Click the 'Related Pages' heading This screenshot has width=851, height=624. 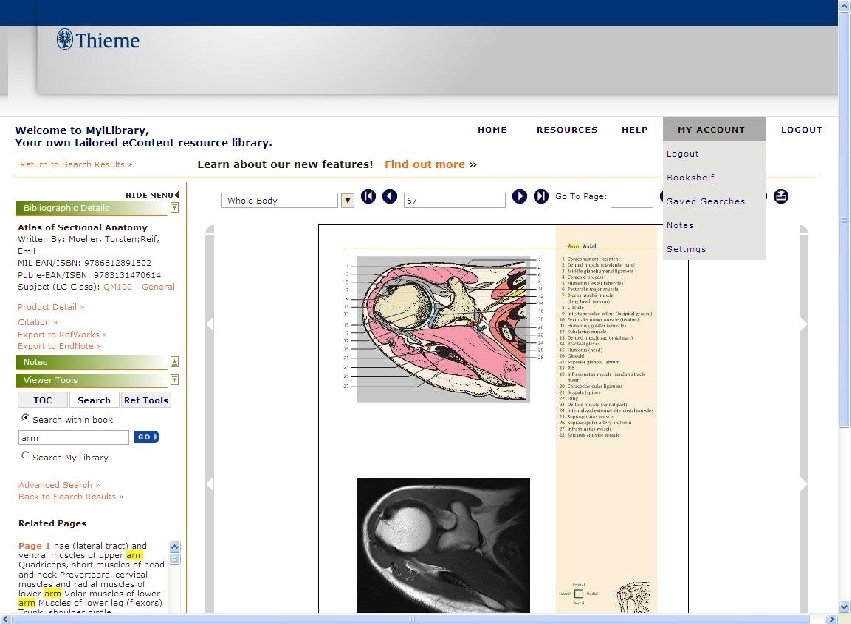[52, 523]
